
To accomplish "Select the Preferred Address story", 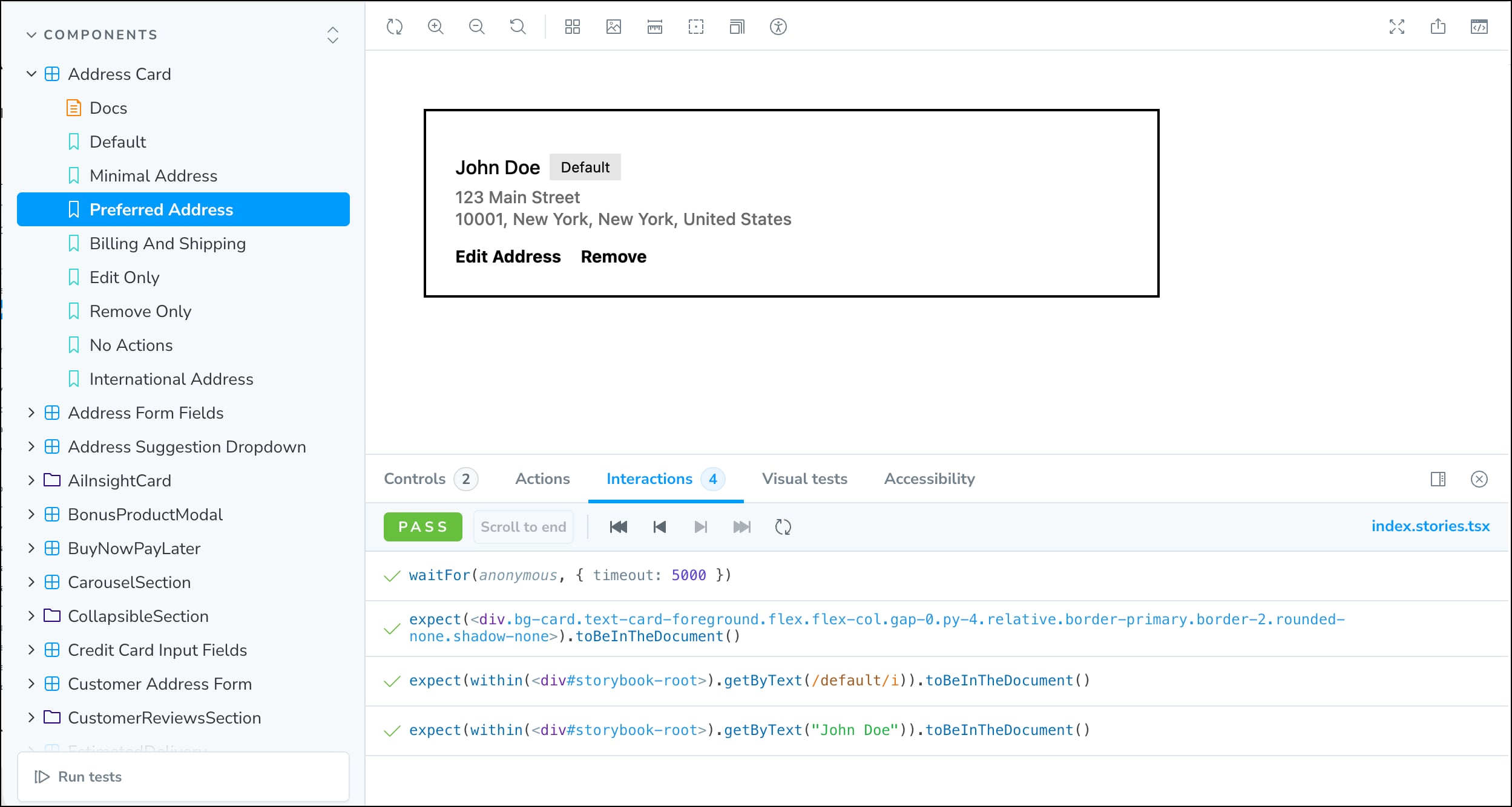I will 183,209.
